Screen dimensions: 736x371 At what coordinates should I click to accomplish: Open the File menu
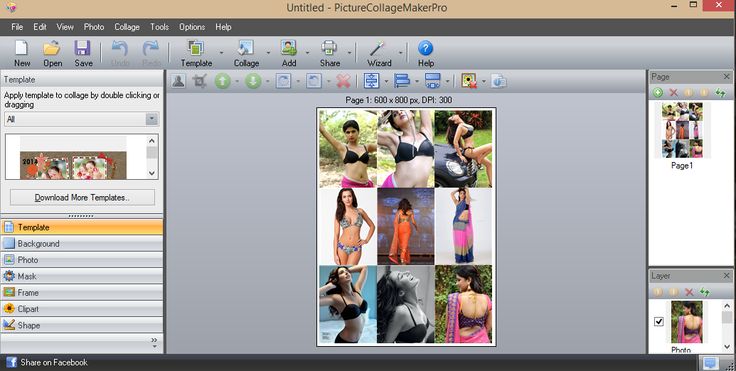pyautogui.click(x=17, y=27)
